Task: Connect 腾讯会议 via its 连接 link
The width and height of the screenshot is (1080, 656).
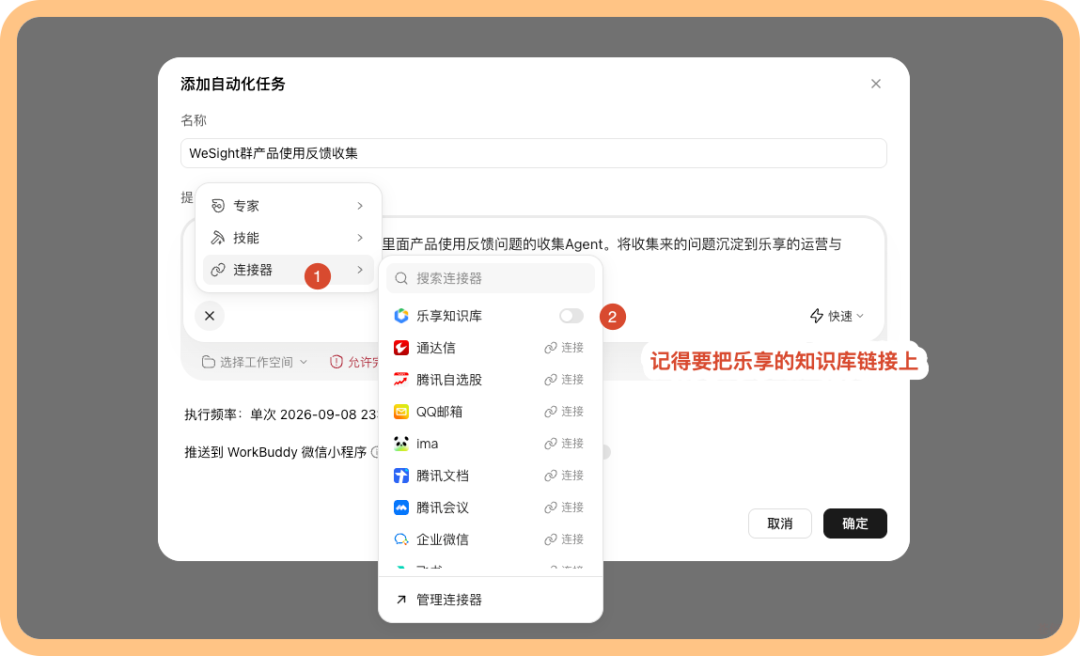Action: [x=564, y=507]
